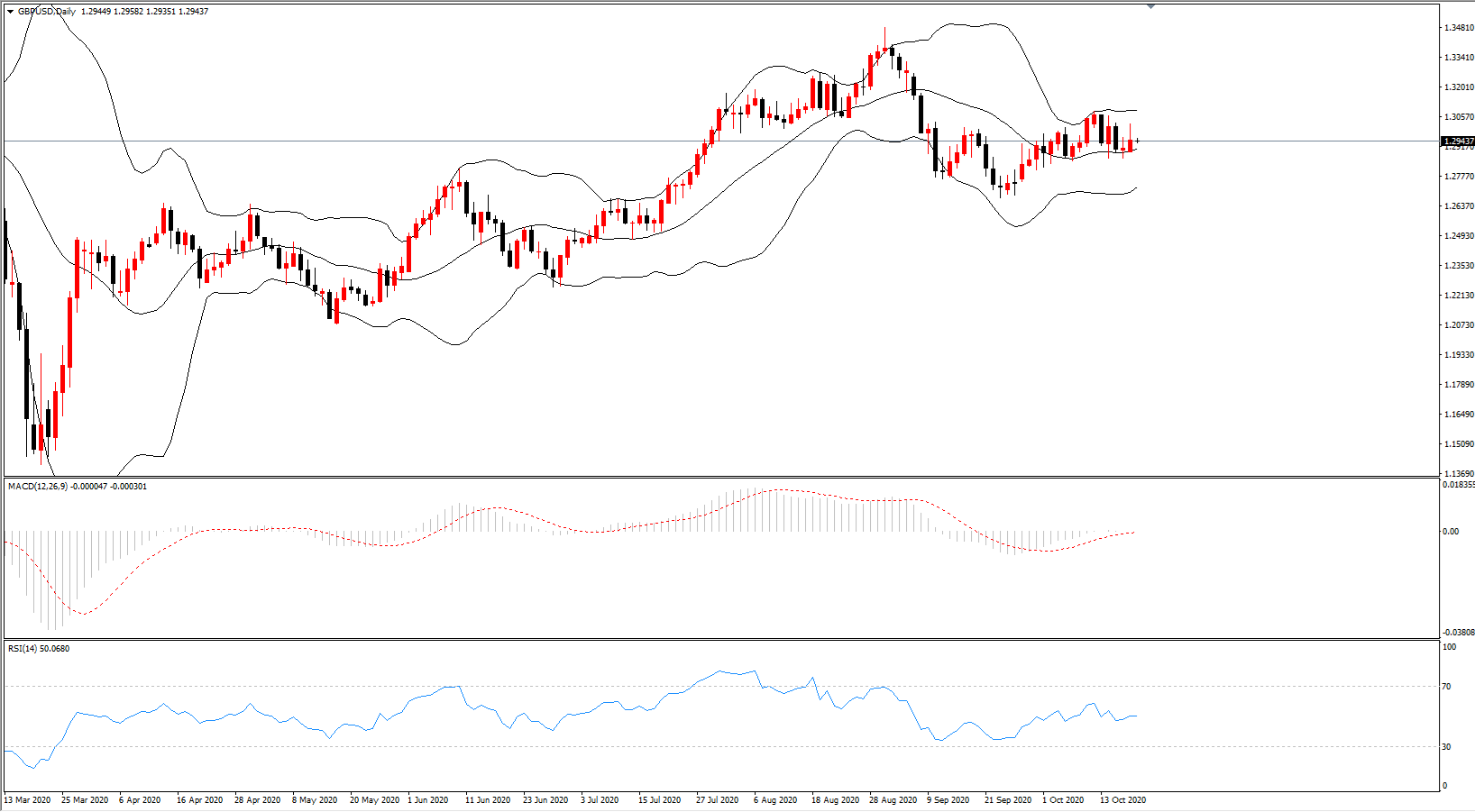Click the GBPUSD,Daily chart title
Image resolution: width=1475 pixels, height=812 pixels.
click(x=47, y=12)
